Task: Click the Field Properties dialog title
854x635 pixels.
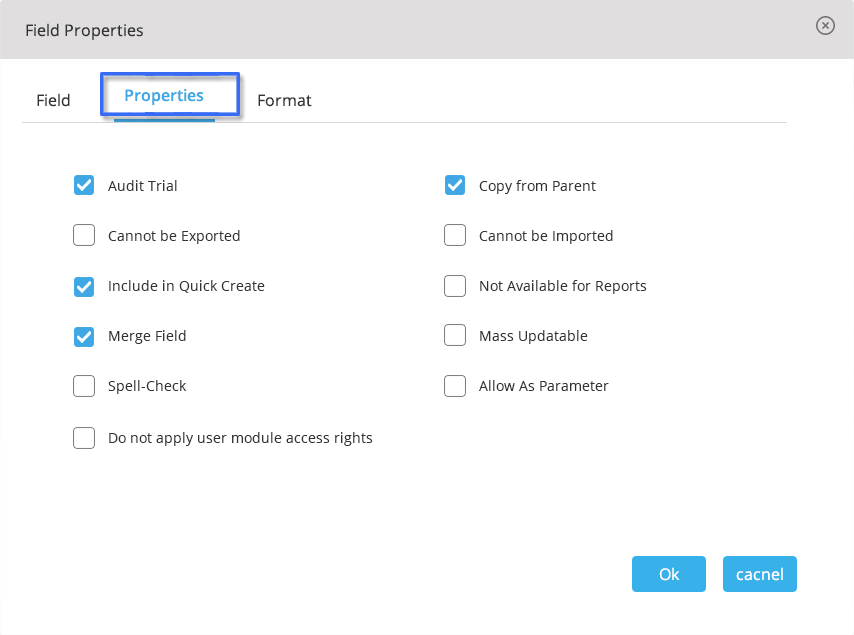Action: point(84,30)
